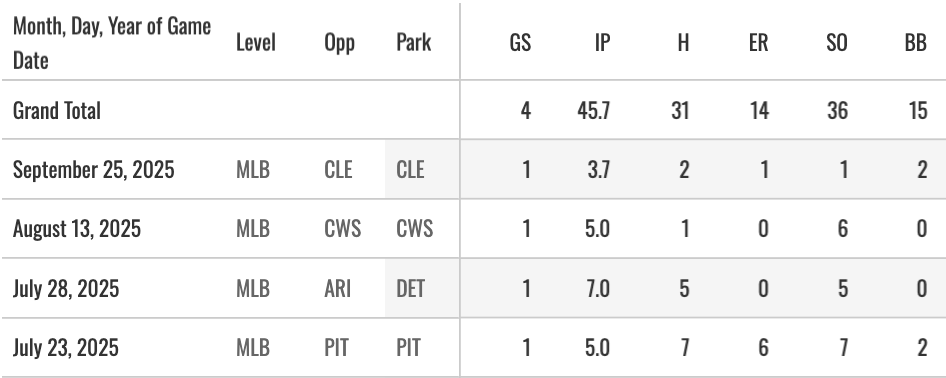Click the July 23, 2025 game date
946x378 pixels.
pyautogui.click(x=66, y=348)
